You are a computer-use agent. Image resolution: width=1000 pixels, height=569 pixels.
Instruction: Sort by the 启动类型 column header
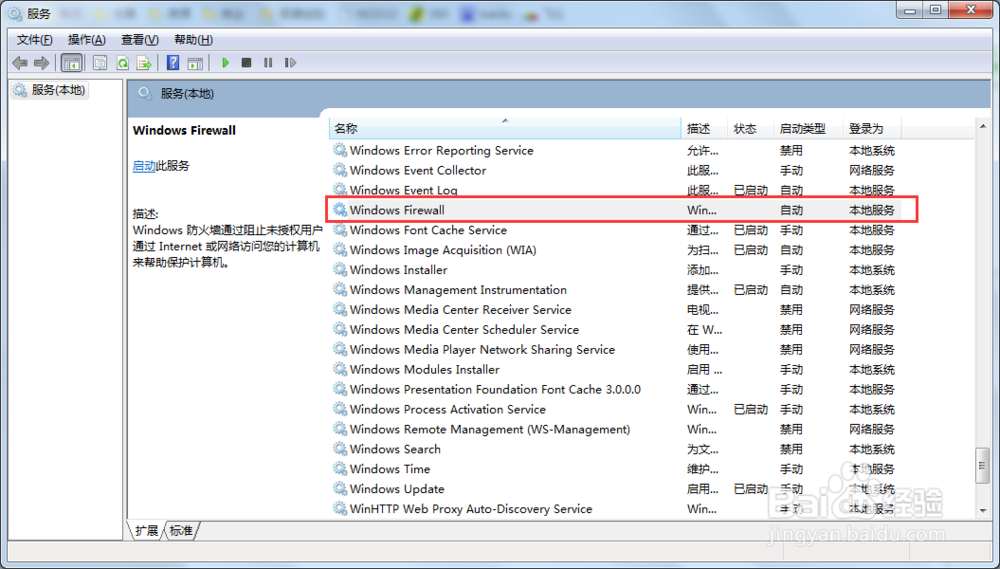click(808, 129)
